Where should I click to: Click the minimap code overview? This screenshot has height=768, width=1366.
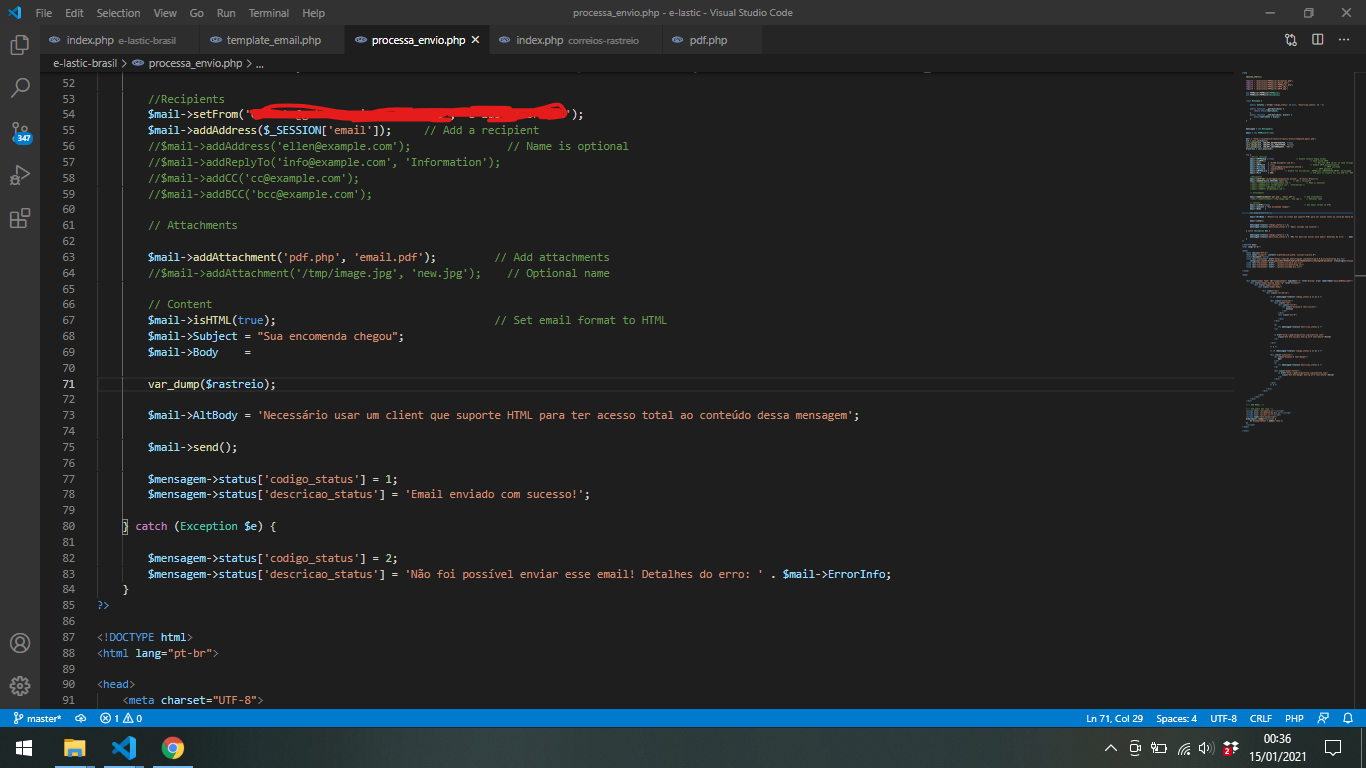[1297, 250]
